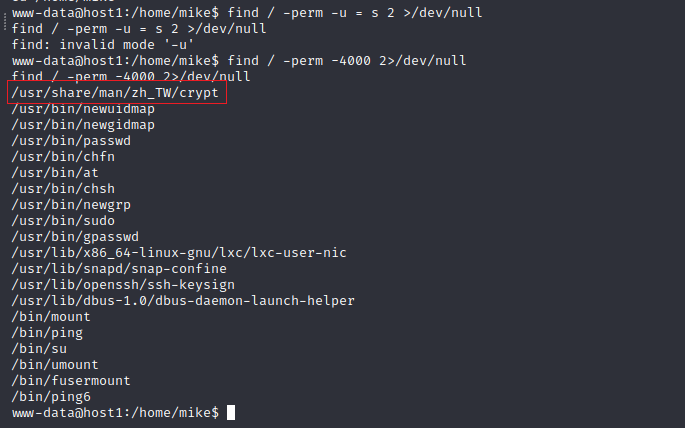Click the /usr/bin/at line
The height and width of the screenshot is (428, 685).
click(56, 173)
